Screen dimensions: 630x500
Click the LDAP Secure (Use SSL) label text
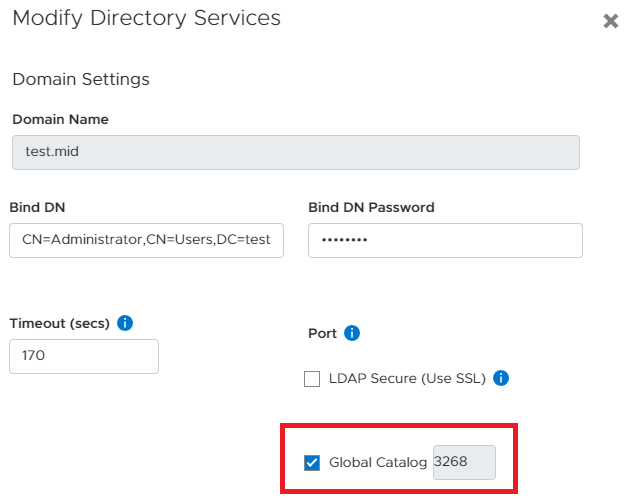pyautogui.click(x=406, y=379)
